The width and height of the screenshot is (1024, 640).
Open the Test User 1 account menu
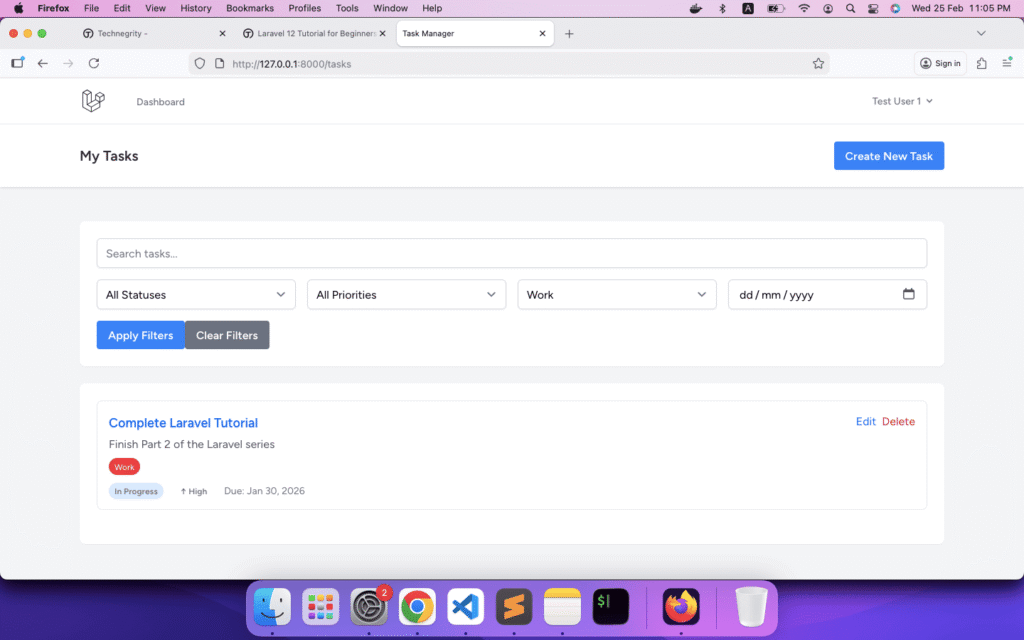(902, 101)
